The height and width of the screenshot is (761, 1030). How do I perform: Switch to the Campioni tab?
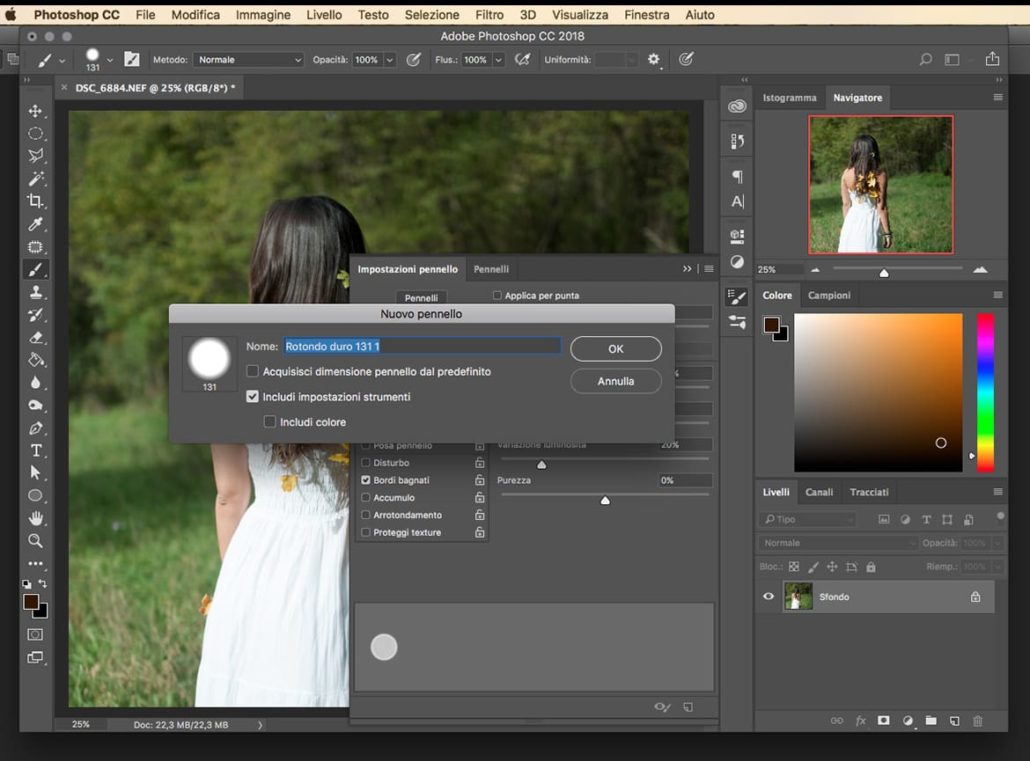click(x=829, y=295)
